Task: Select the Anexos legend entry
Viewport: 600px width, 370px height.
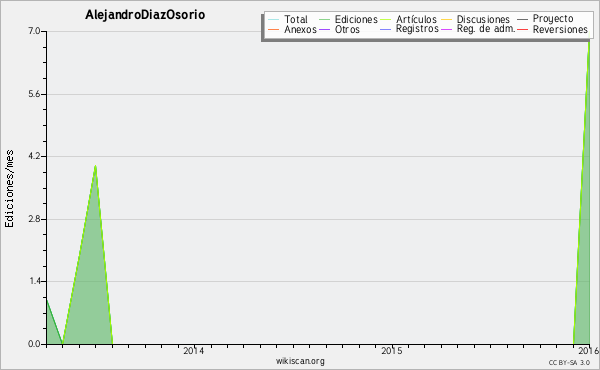Action: click(300, 29)
